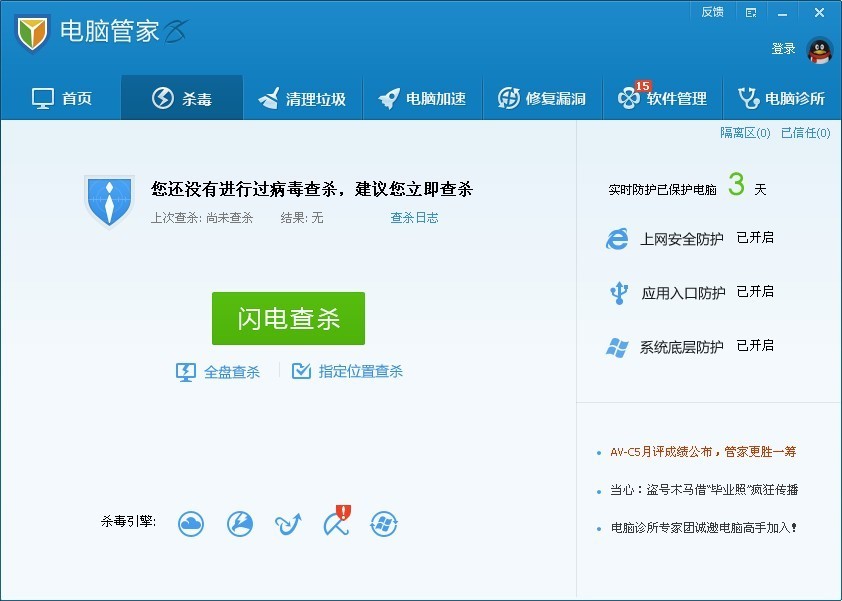Click the 上网安全防护 已开启 status
This screenshot has height=601, width=842.
(x=755, y=238)
